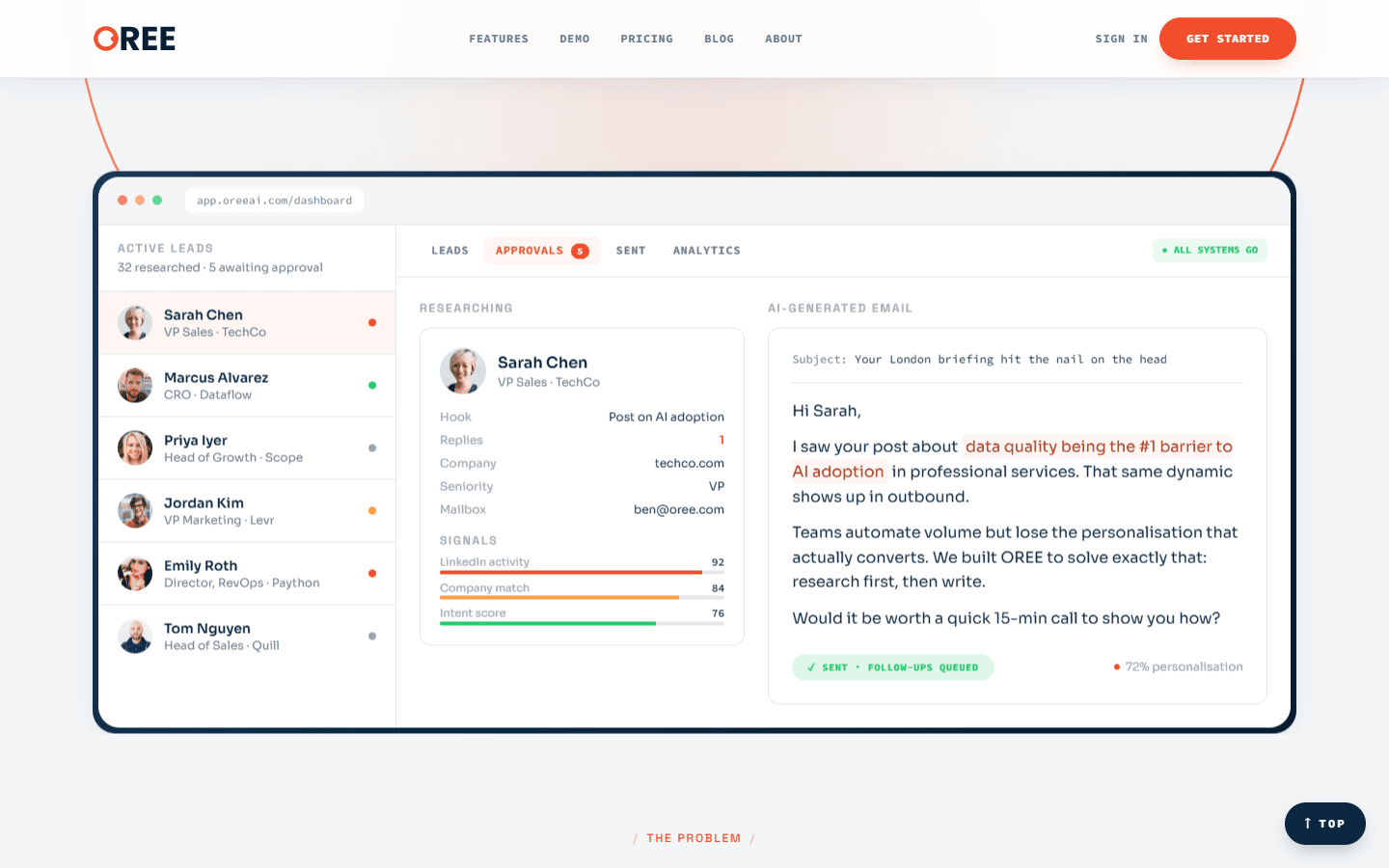Click the 72% personalisation indicator
The width and height of the screenshot is (1389, 868).
(1178, 667)
